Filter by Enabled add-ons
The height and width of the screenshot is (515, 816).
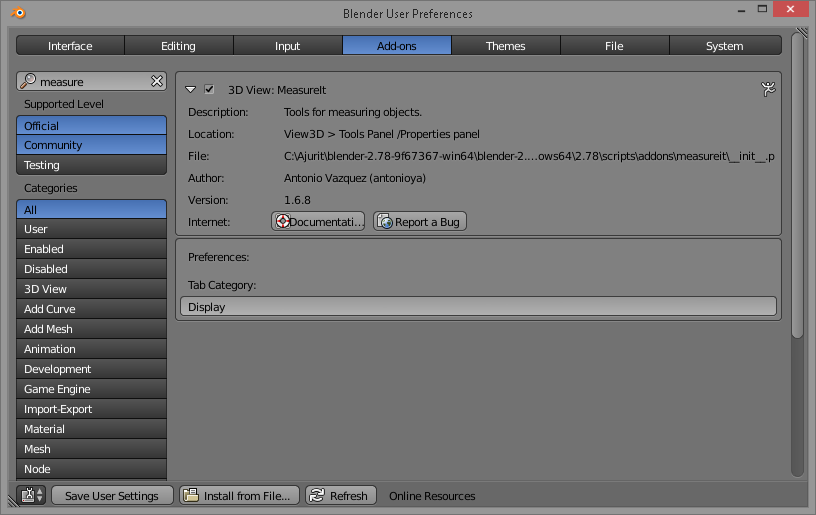click(x=92, y=249)
